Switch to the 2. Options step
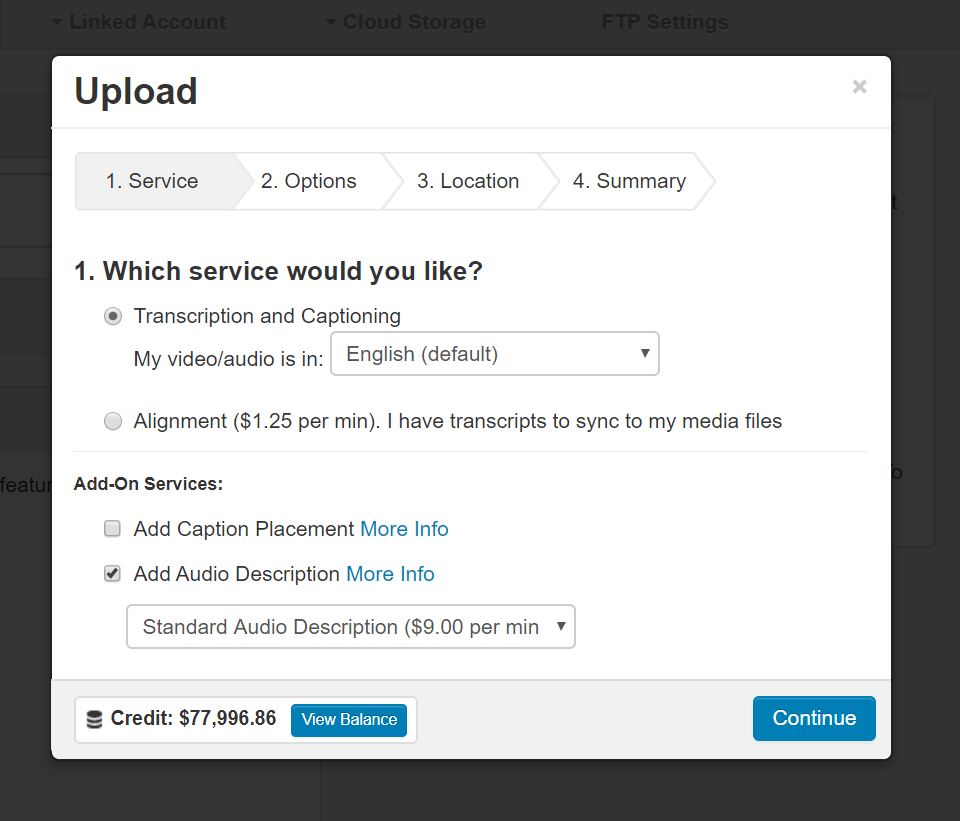Screen dimensions: 960x821 click(x=308, y=181)
